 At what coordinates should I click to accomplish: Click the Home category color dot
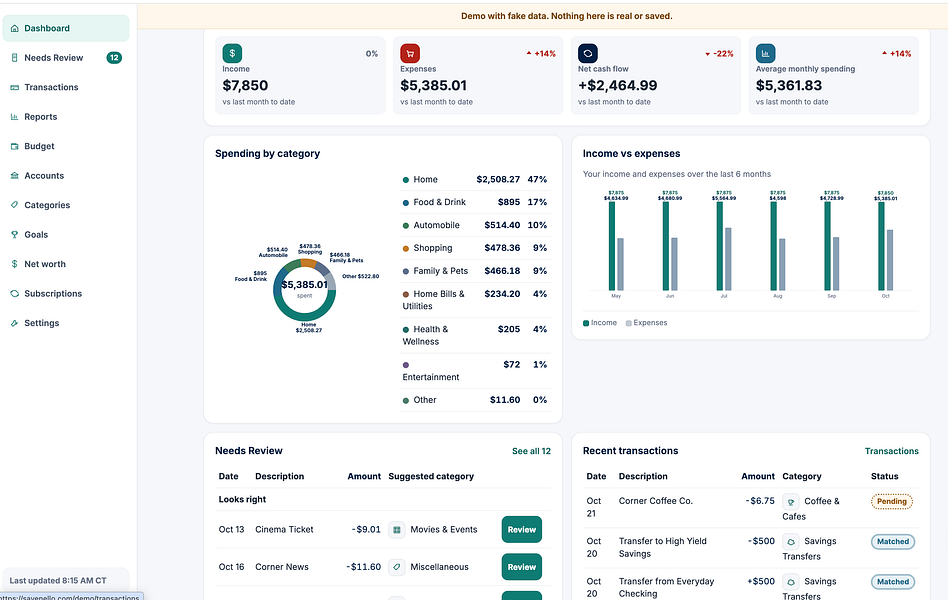406,180
